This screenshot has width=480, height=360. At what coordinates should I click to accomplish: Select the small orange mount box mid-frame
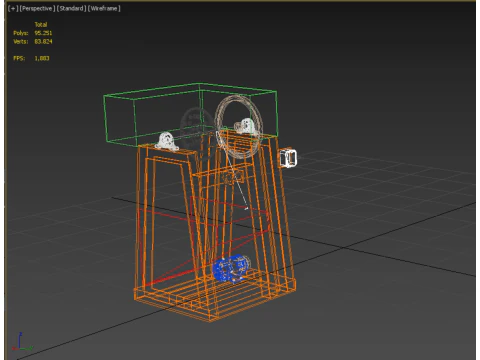coord(233,177)
